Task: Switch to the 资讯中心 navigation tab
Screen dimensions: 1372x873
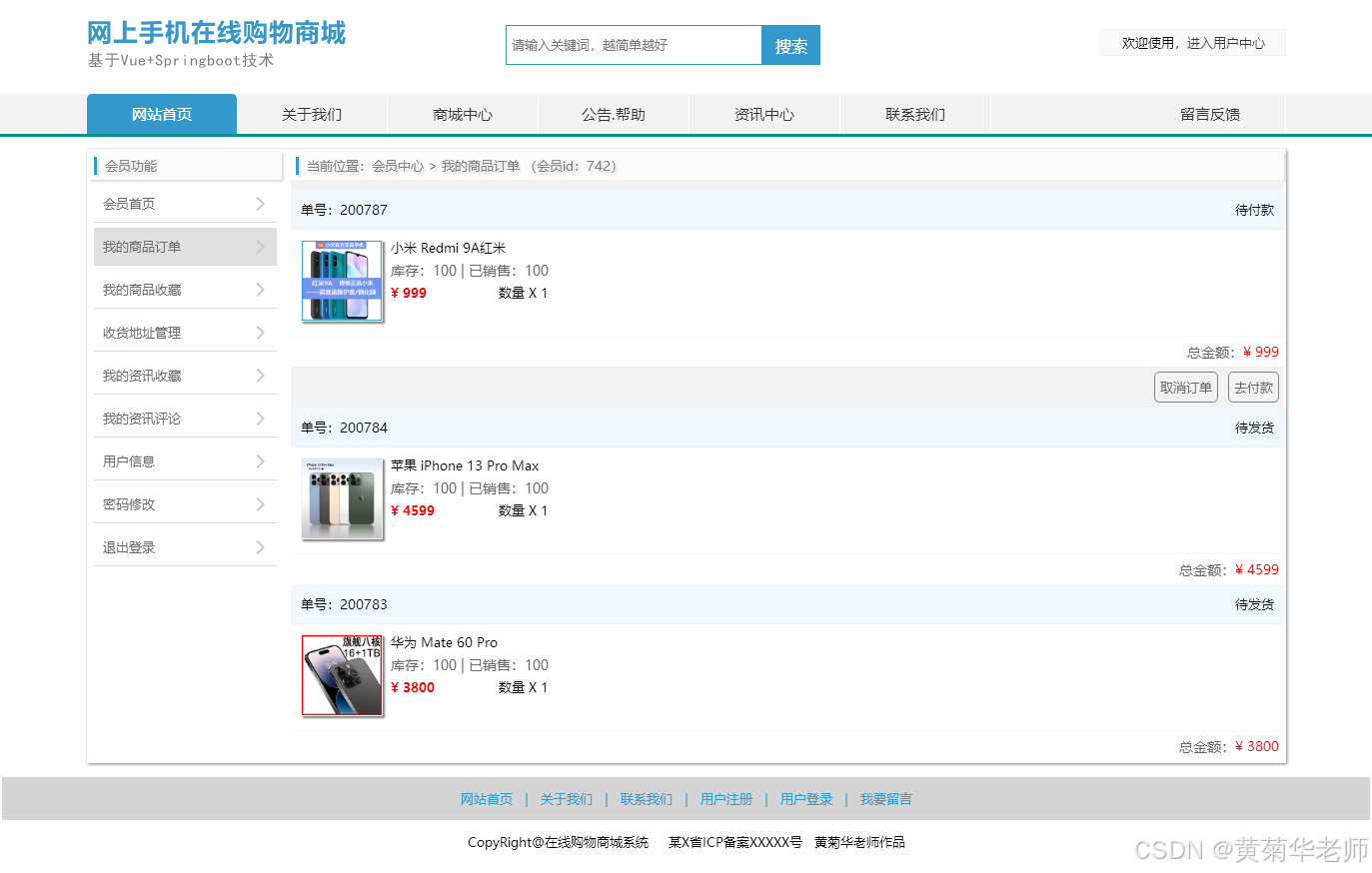Action: [x=764, y=114]
